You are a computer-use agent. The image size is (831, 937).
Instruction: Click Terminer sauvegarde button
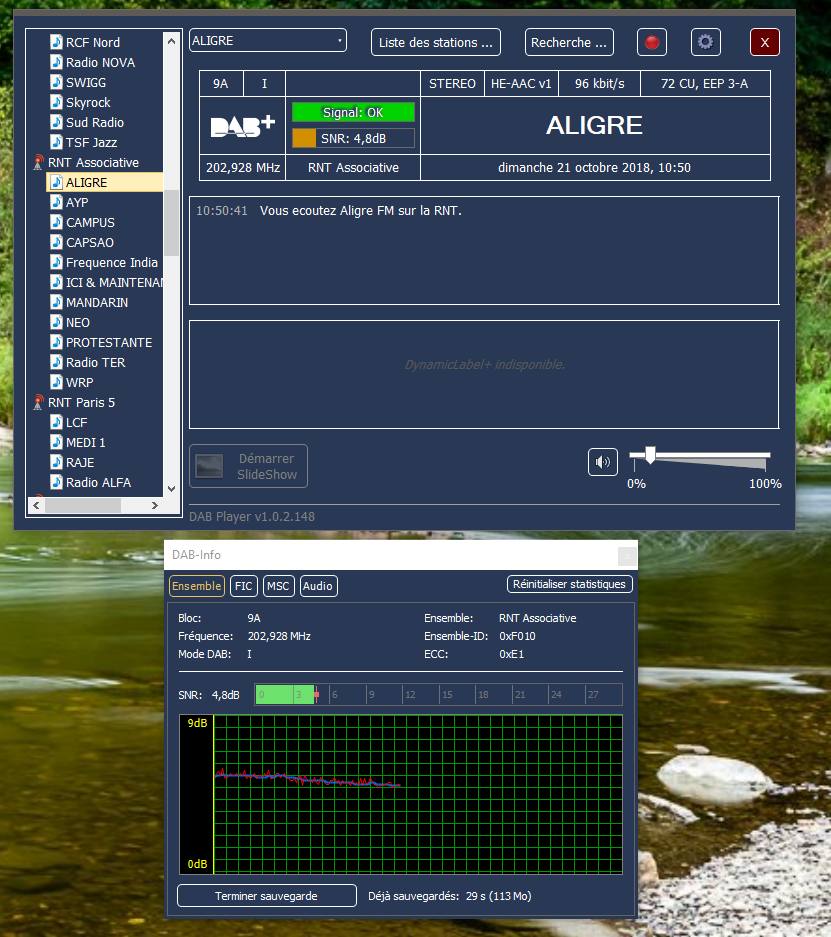[x=266, y=896]
